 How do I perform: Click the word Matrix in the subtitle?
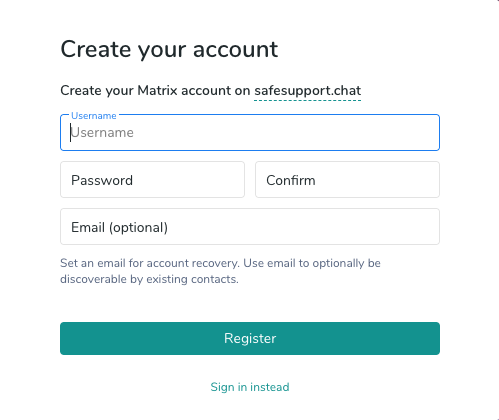click(x=157, y=91)
